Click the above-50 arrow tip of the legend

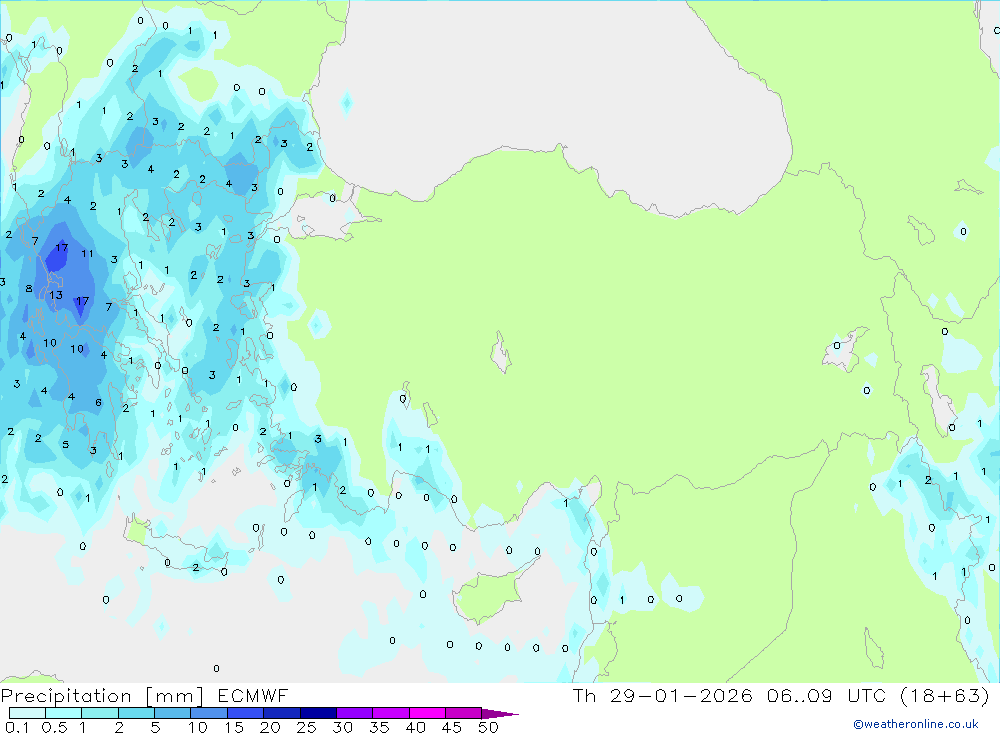(499, 714)
